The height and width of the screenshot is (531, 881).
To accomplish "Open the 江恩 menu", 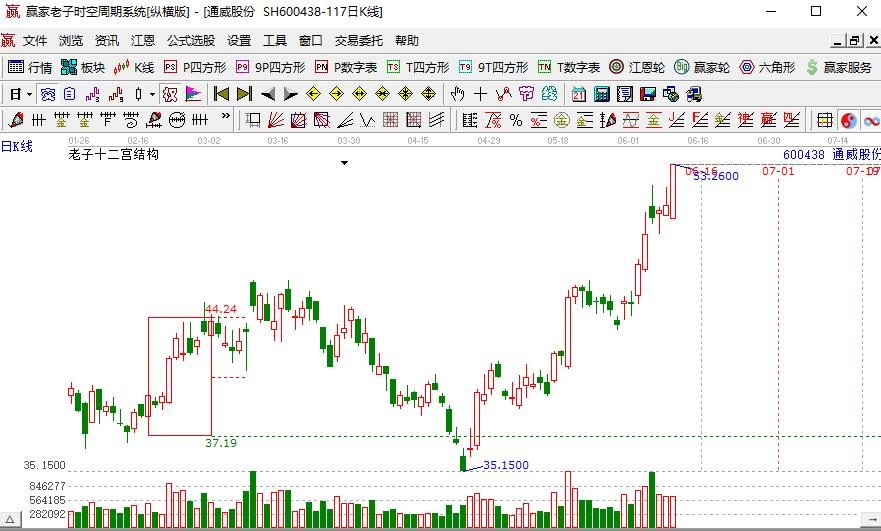I will 143,40.
